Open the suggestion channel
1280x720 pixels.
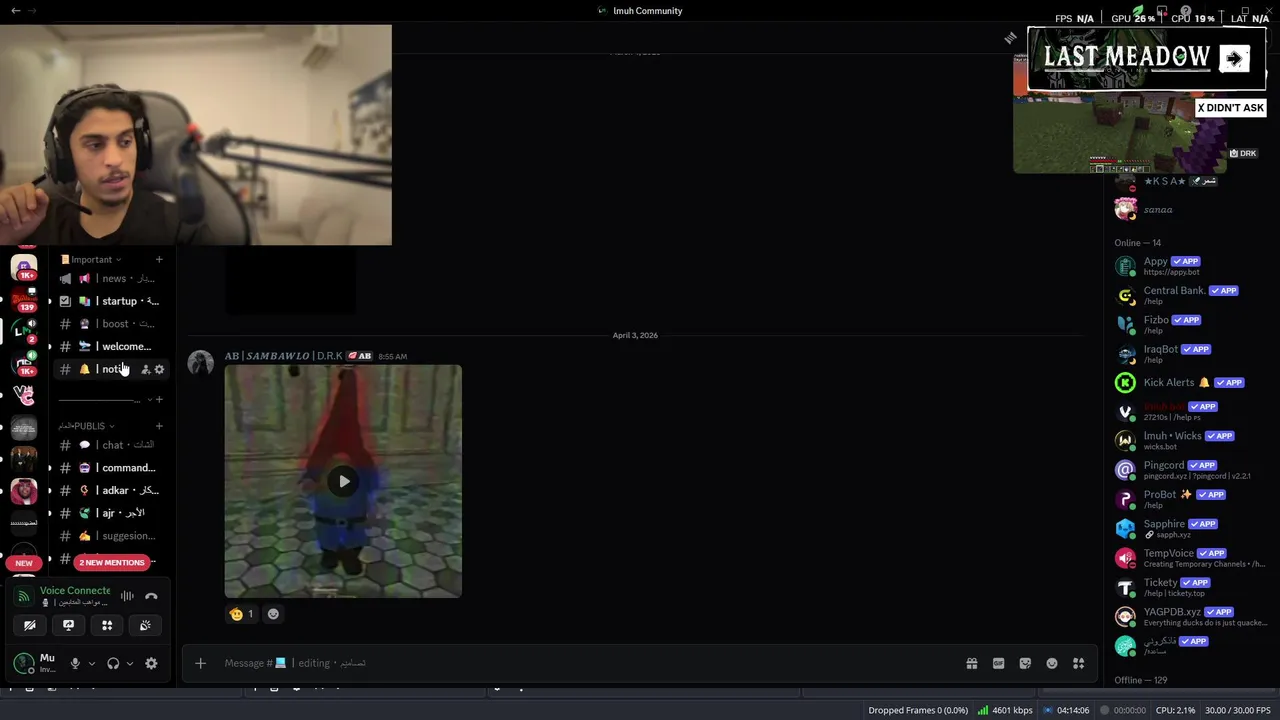click(x=112, y=536)
